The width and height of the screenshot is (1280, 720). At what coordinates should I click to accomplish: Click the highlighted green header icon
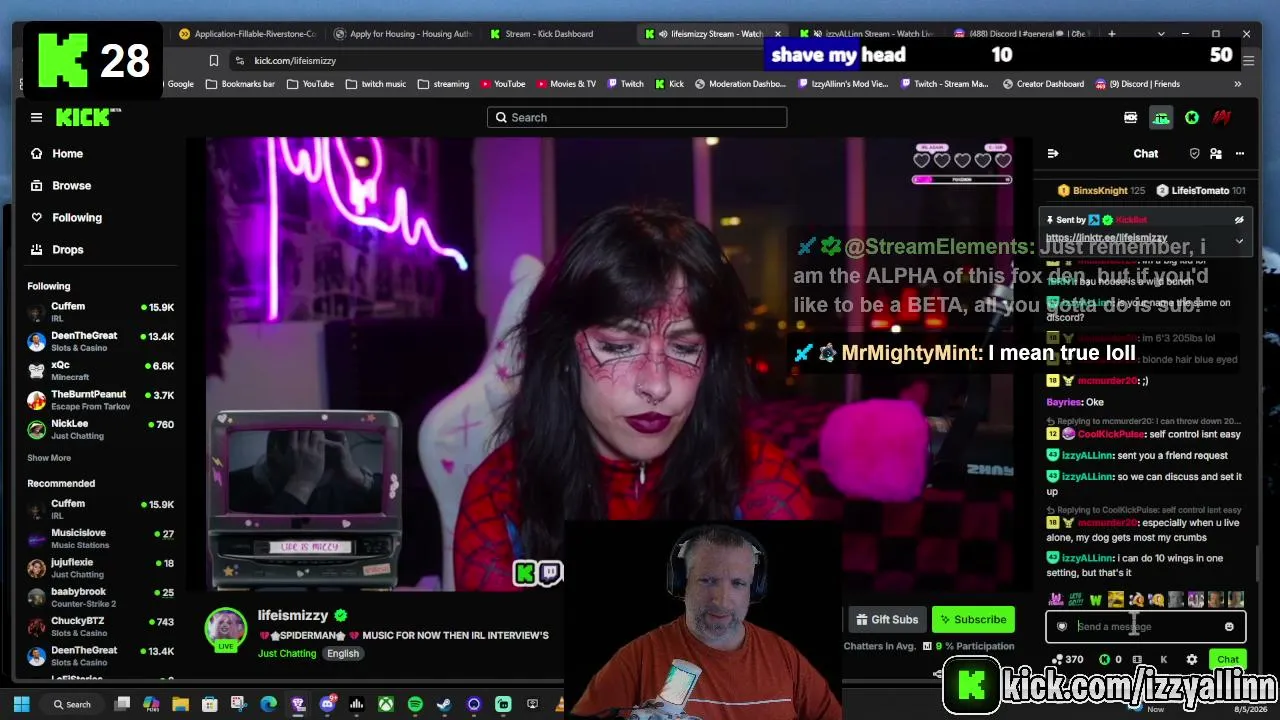tap(1161, 118)
